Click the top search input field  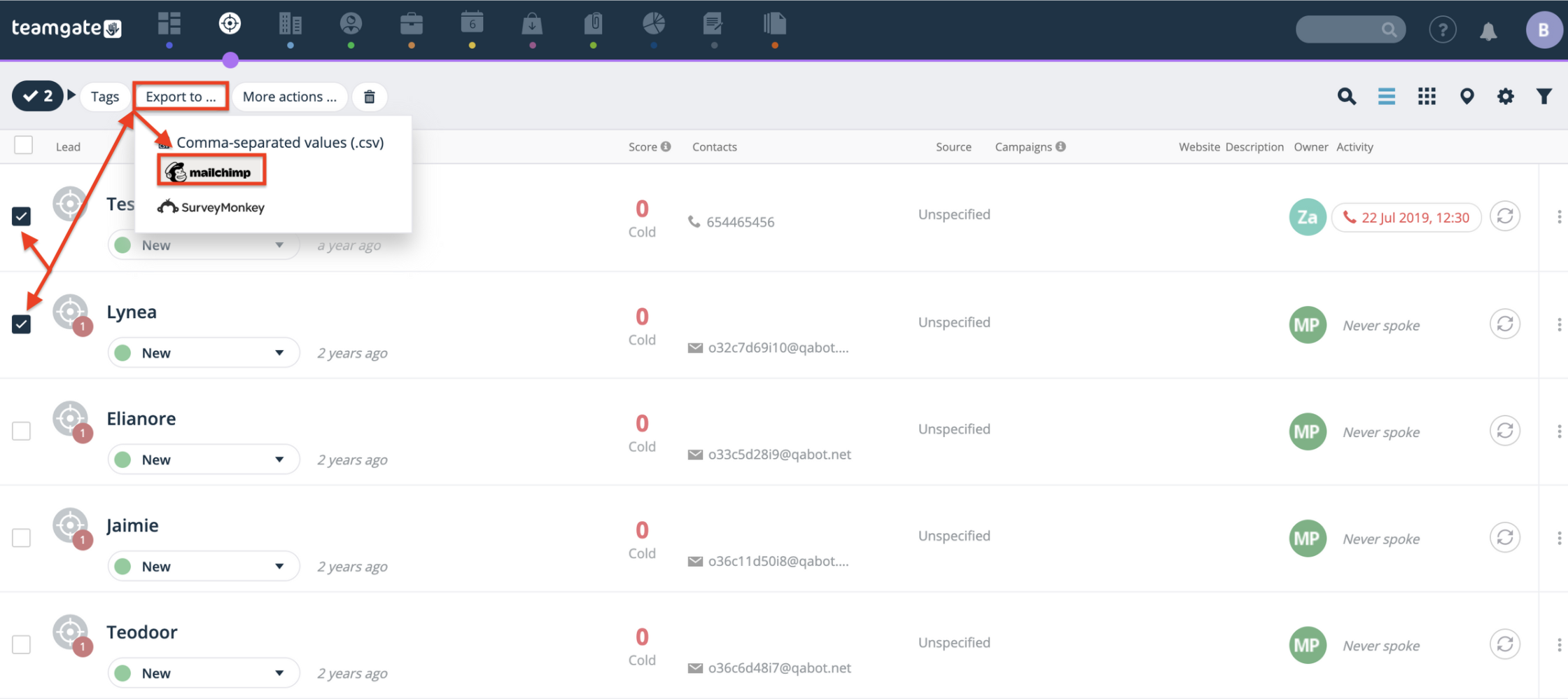(1350, 29)
